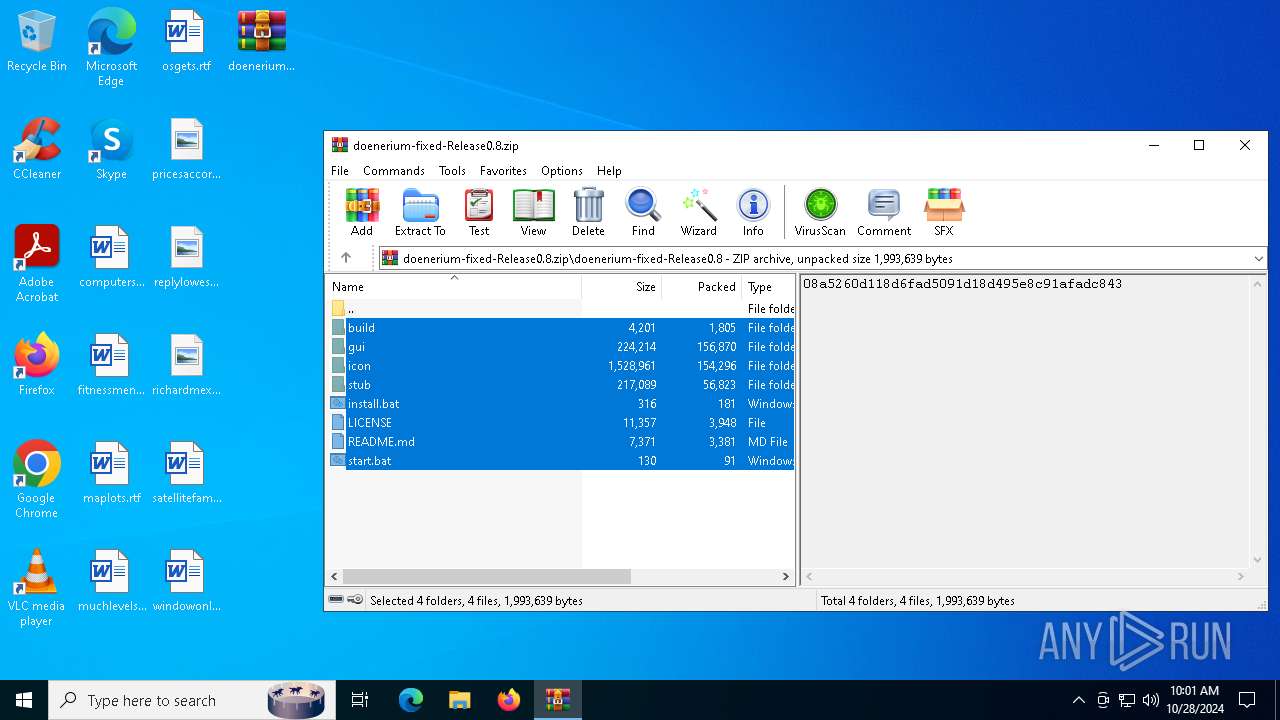Select start.bat file row
Viewport: 1280px width, 720px height.
tap(561, 460)
